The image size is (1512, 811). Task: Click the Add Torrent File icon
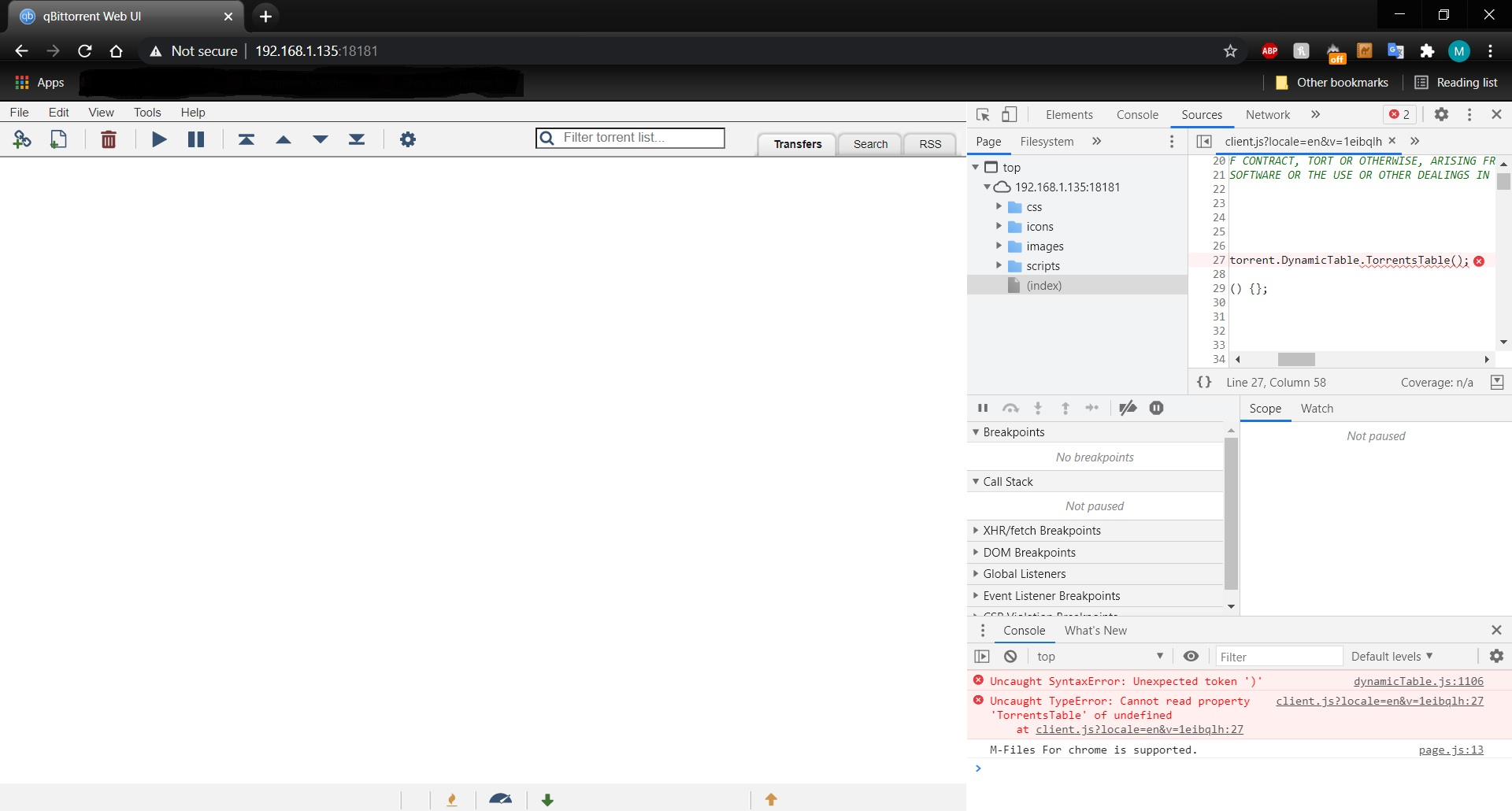57,139
